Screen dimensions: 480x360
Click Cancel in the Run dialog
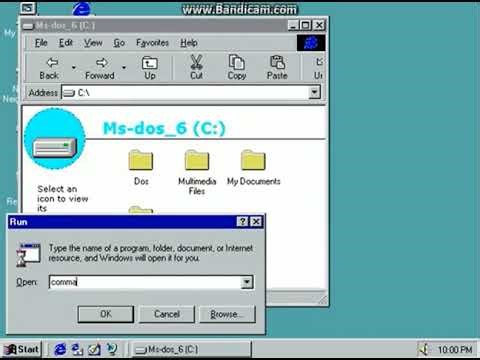[x=167, y=314]
